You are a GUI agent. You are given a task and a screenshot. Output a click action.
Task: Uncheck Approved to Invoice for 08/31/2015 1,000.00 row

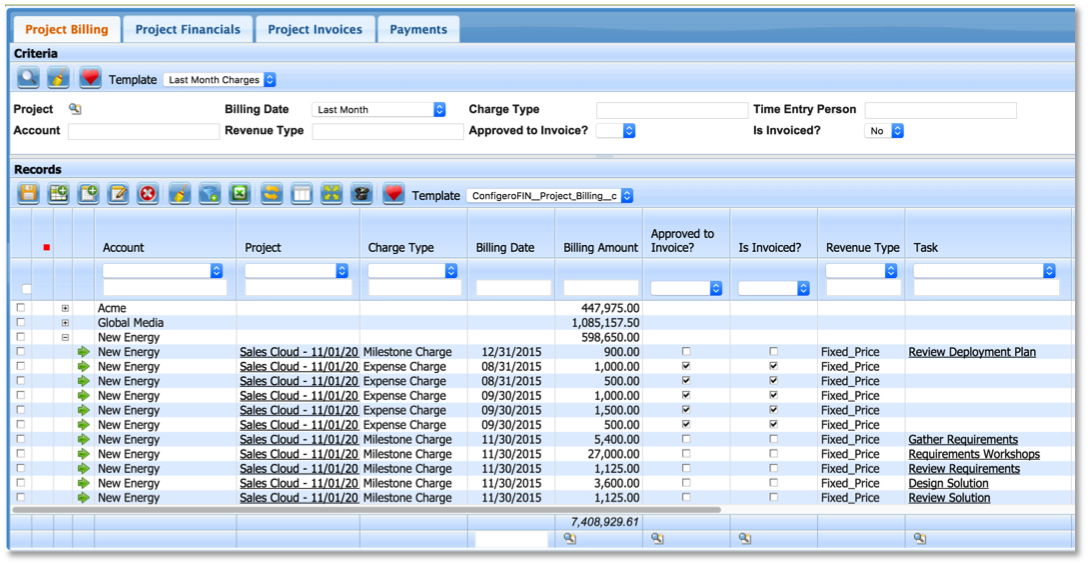(686, 366)
